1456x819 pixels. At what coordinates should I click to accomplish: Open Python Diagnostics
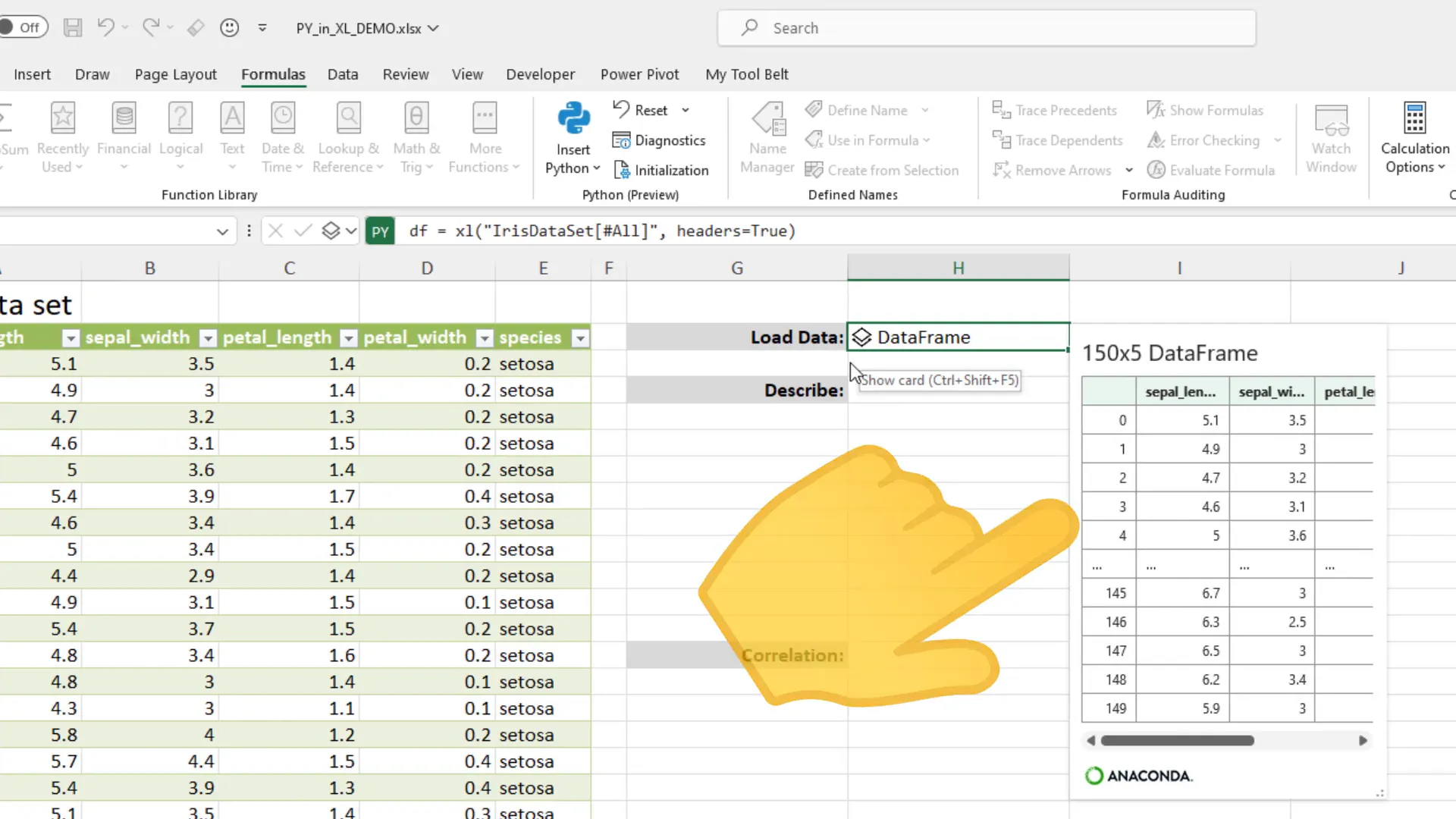coord(659,140)
